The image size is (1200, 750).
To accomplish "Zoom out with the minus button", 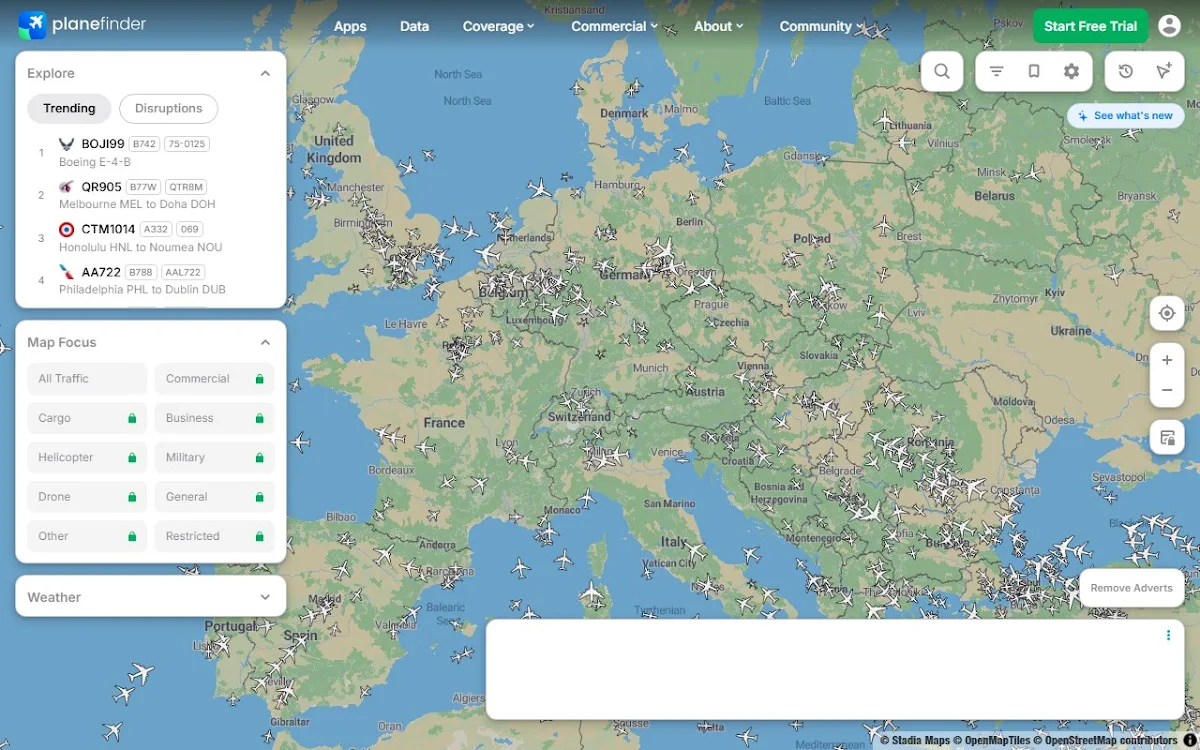I will click(1167, 391).
